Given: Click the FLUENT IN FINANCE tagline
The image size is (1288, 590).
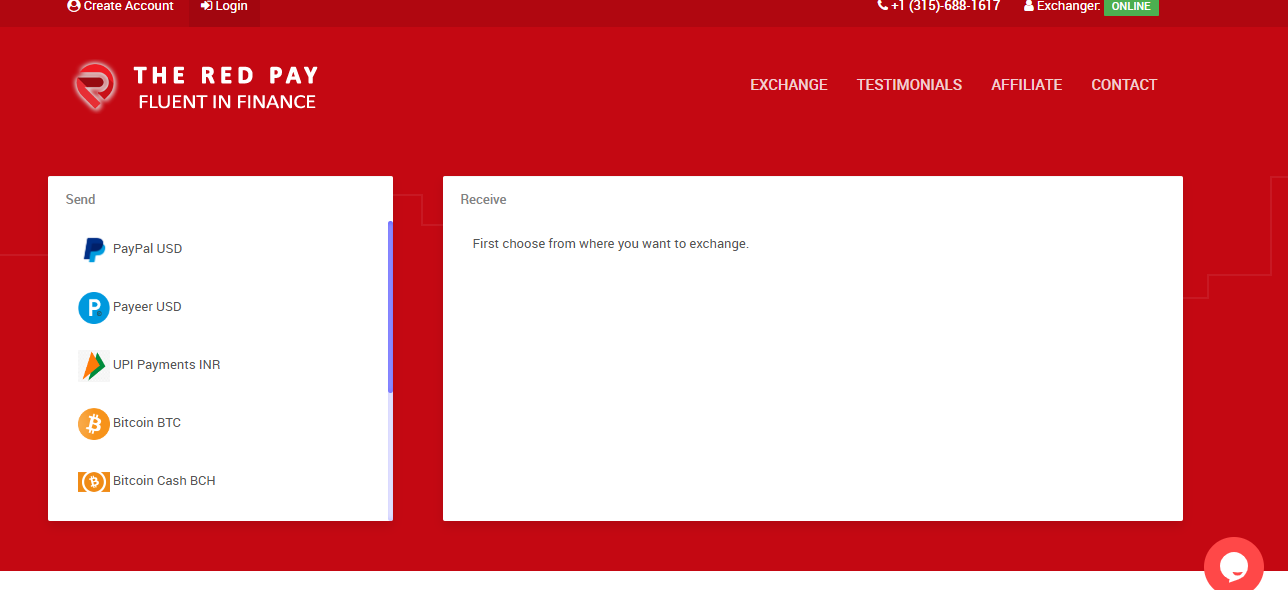Looking at the screenshot, I should (x=227, y=102).
